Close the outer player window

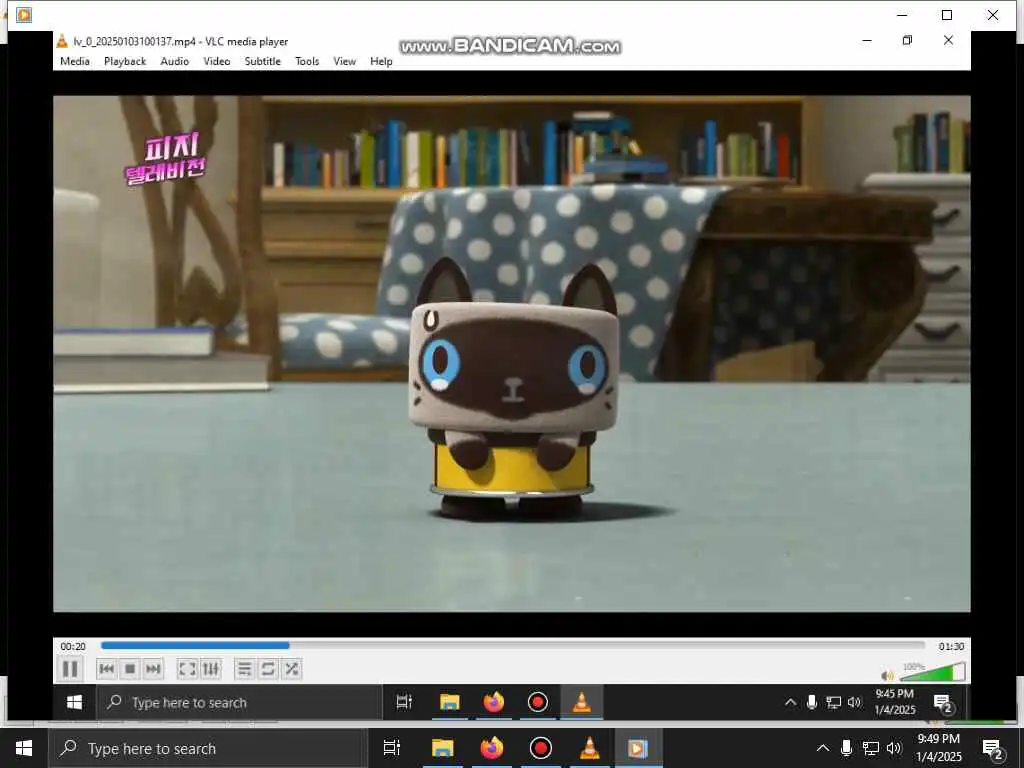(x=993, y=14)
